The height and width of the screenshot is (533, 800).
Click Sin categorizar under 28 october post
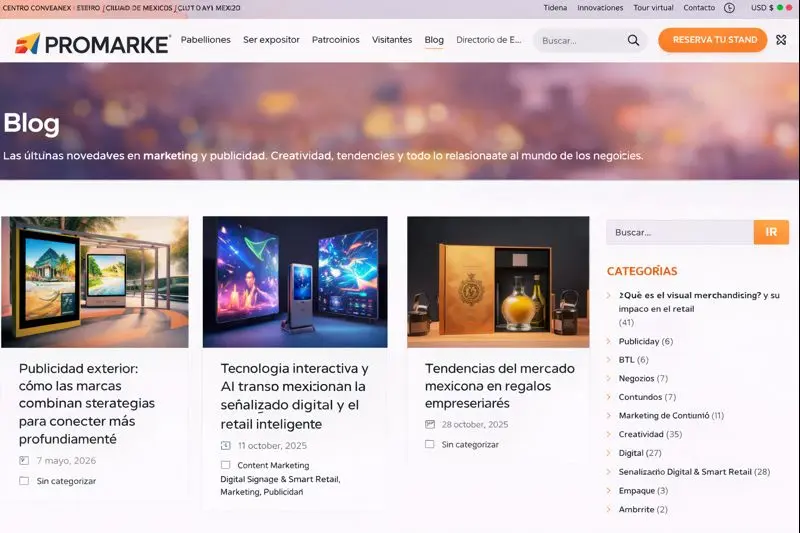coord(470,444)
